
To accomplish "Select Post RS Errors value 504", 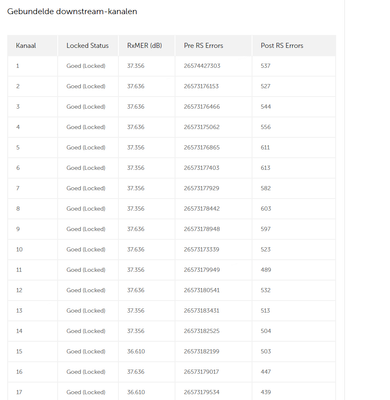I will pos(266,331).
